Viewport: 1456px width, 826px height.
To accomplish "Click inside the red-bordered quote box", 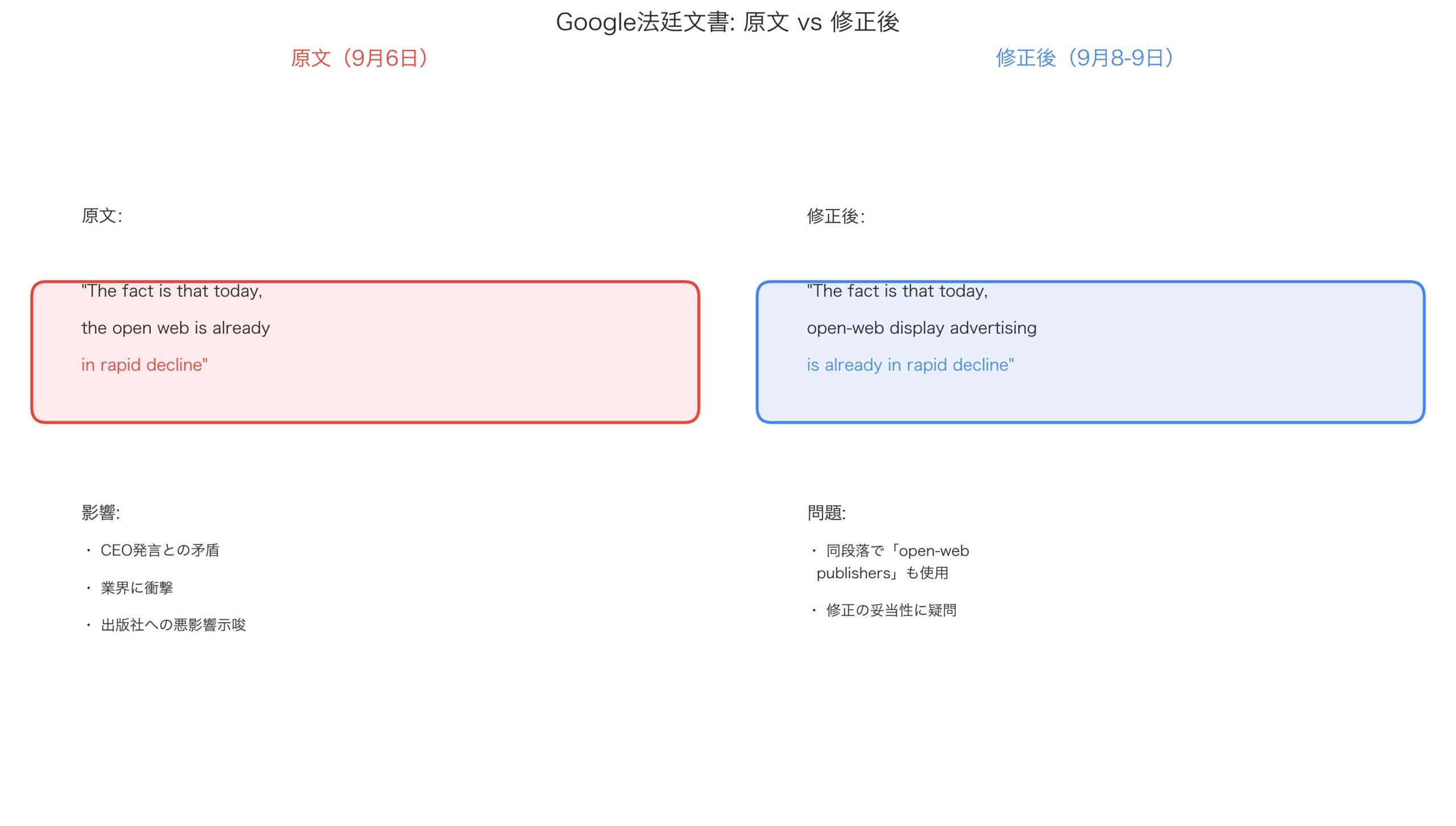I will (483, 392).
